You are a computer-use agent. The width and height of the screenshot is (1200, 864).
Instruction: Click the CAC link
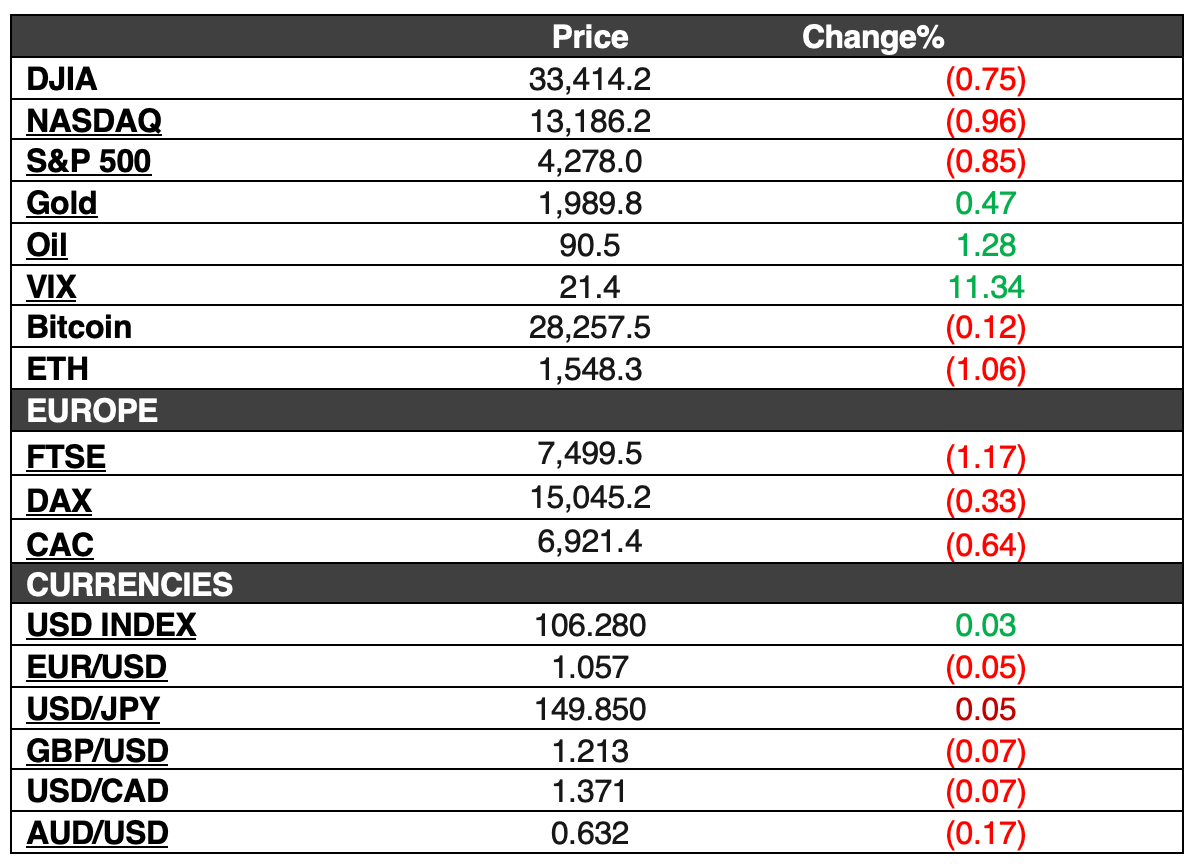point(60,544)
